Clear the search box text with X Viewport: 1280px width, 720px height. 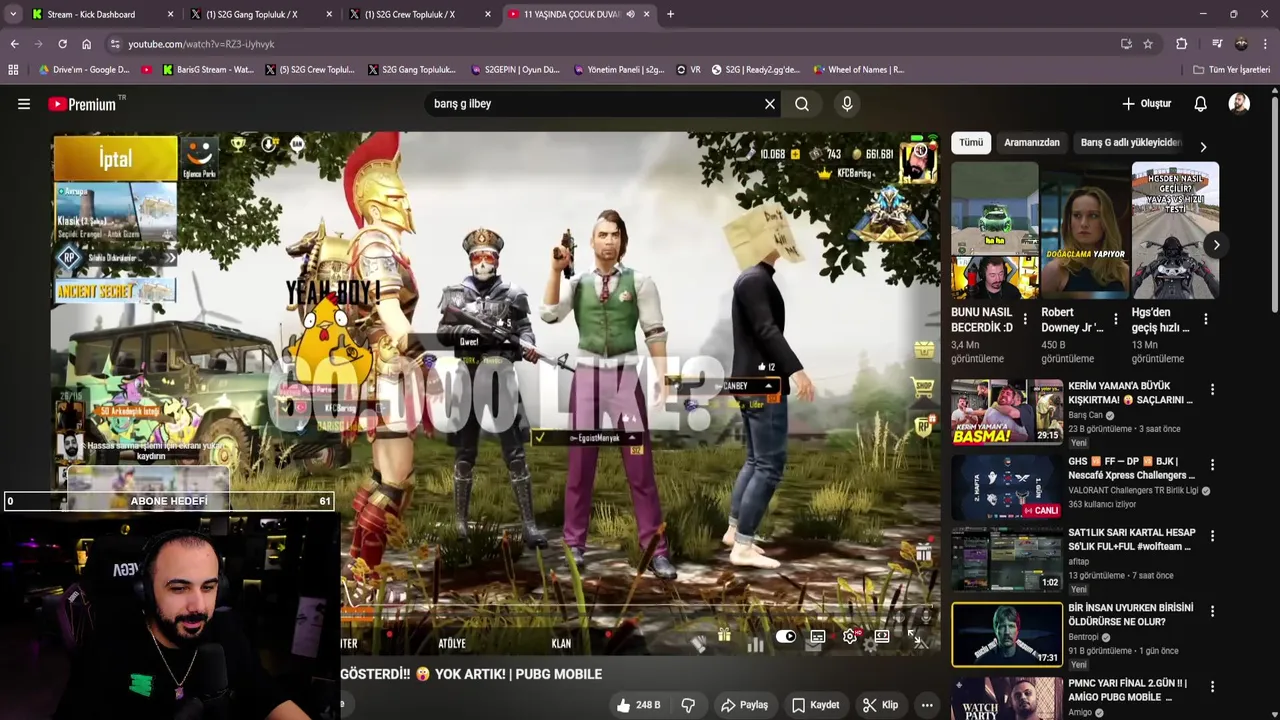click(770, 104)
